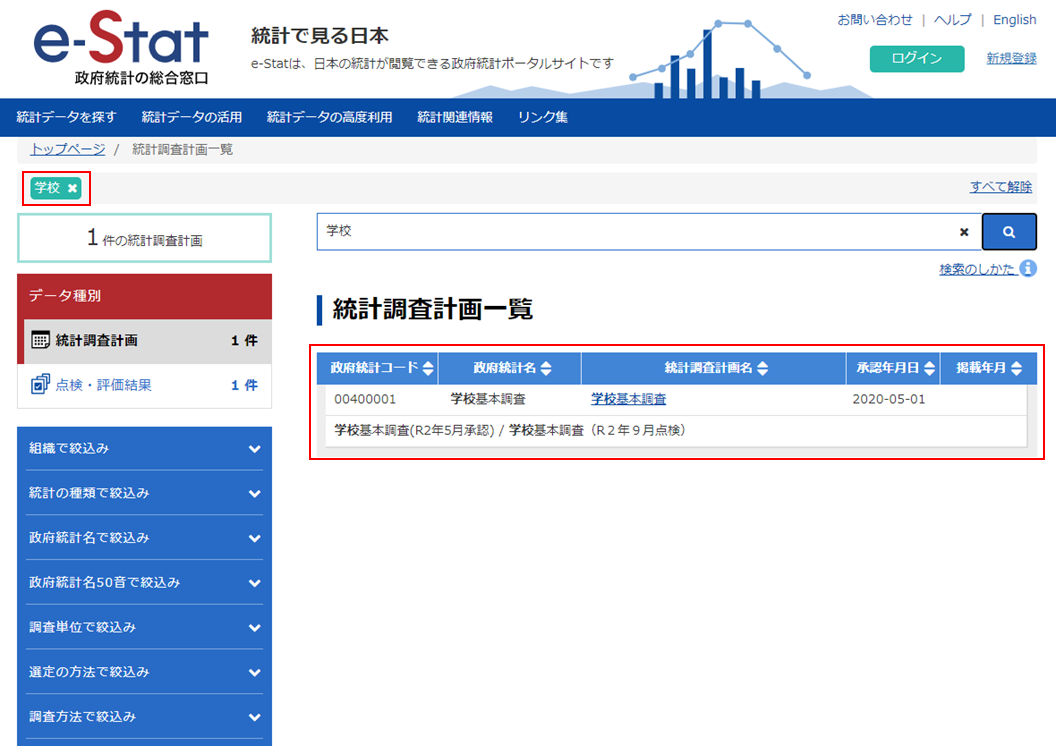Click すべて解除 to clear filters
Image resolution: width=1056 pixels, height=746 pixels.
[x=1000, y=187]
